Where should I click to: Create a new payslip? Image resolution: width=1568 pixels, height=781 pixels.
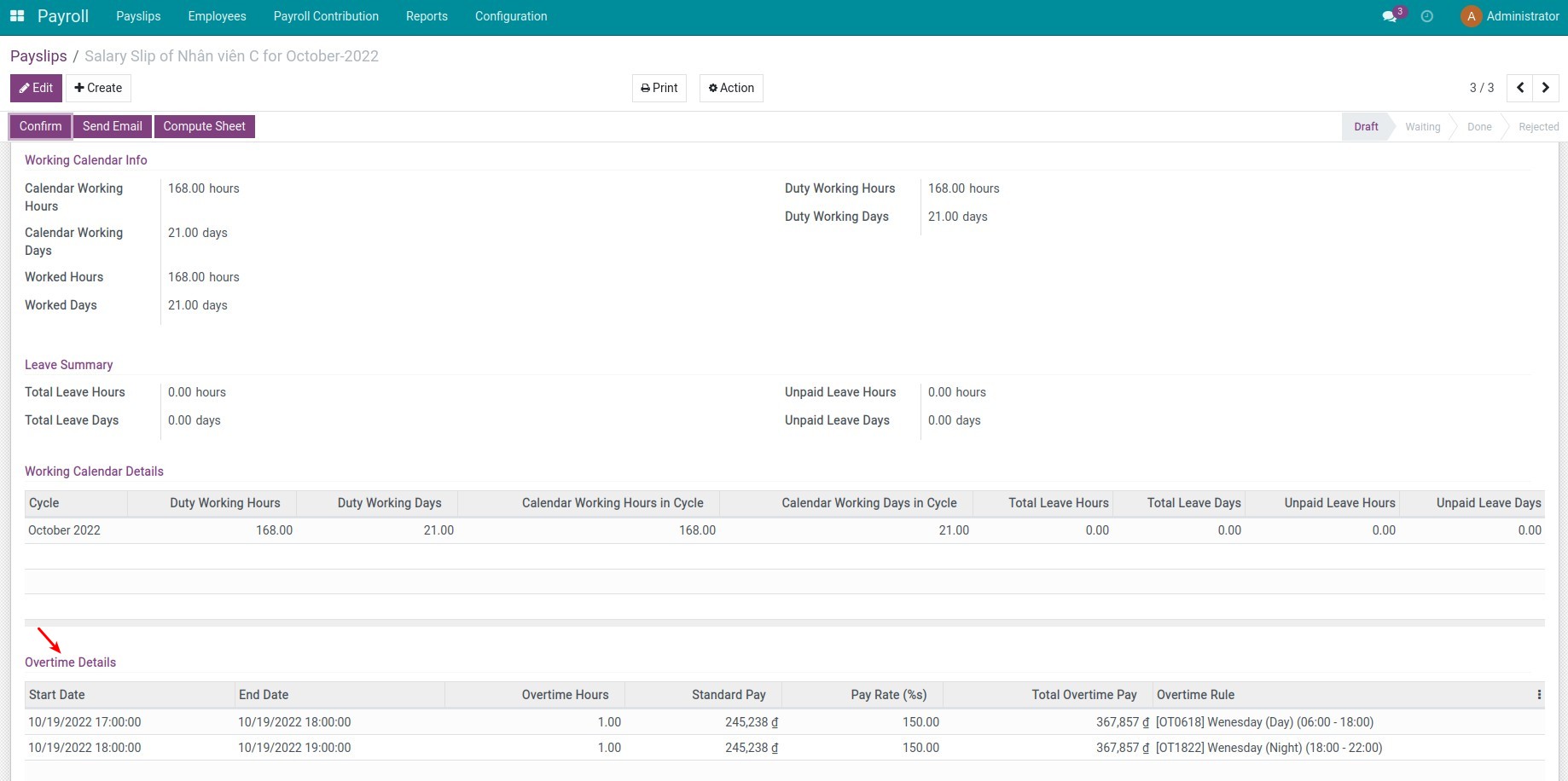98,88
